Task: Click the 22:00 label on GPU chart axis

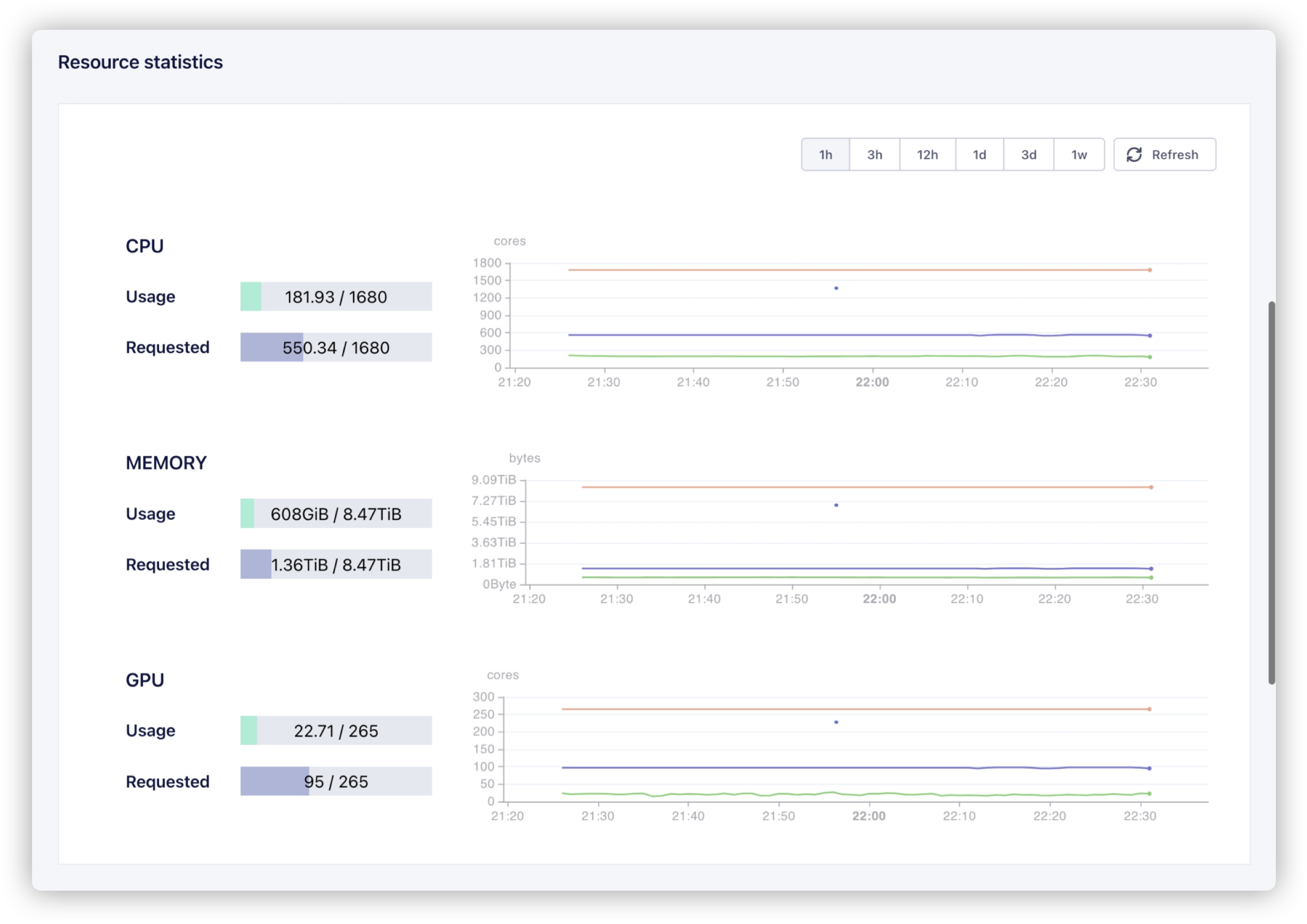Action: click(869, 816)
